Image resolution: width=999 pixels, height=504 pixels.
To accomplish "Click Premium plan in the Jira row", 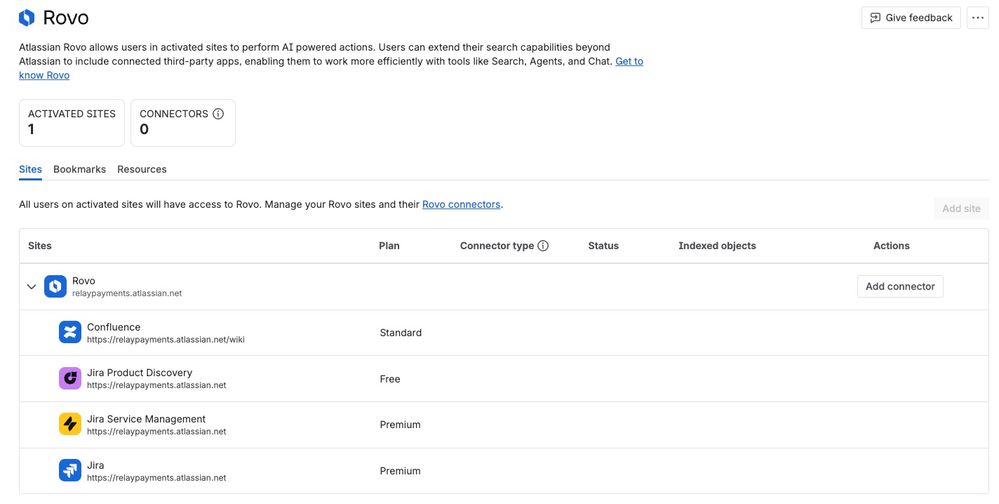I will pyautogui.click(x=400, y=471).
